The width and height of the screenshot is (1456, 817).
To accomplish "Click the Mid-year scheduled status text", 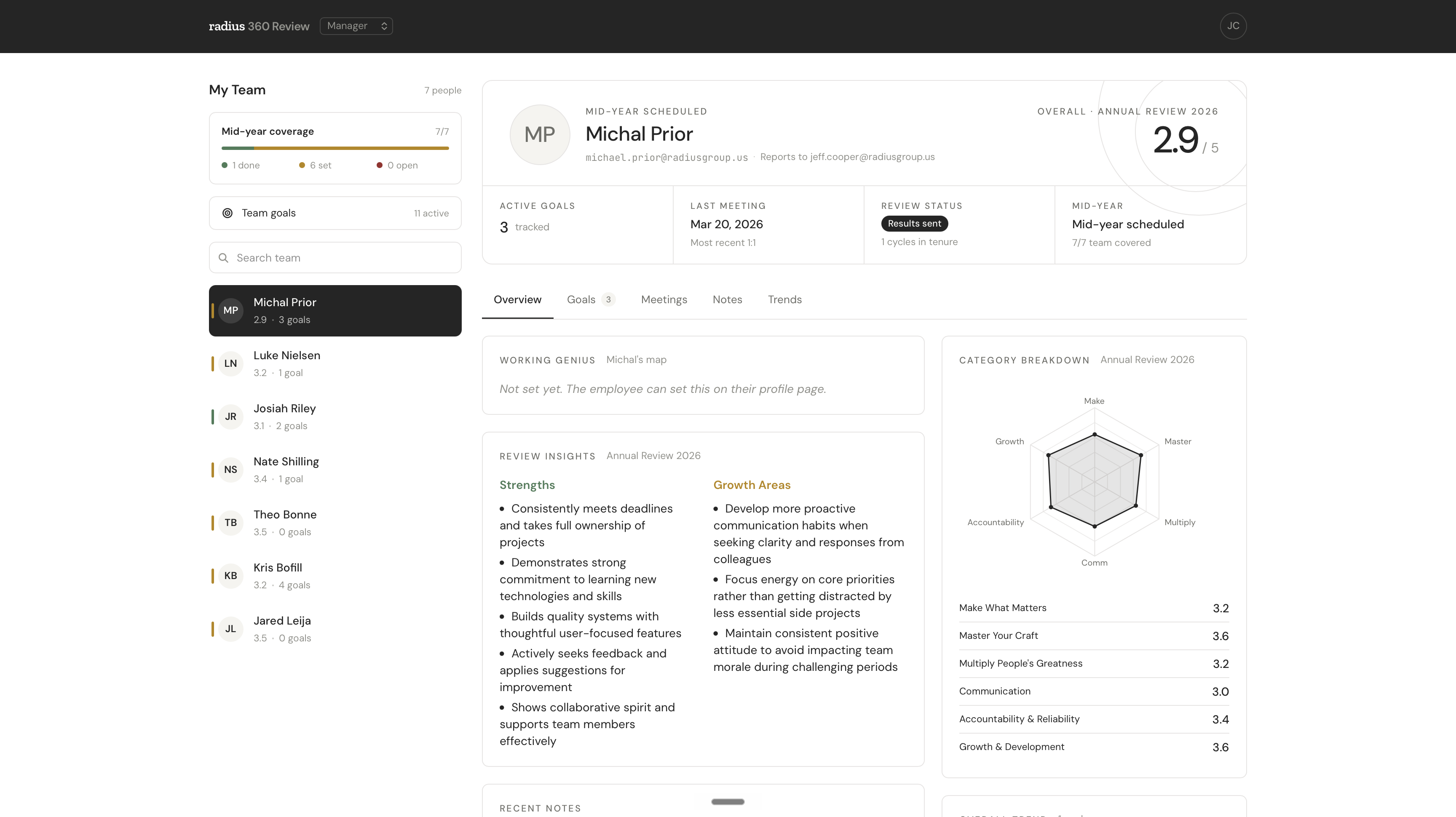I will (1128, 224).
